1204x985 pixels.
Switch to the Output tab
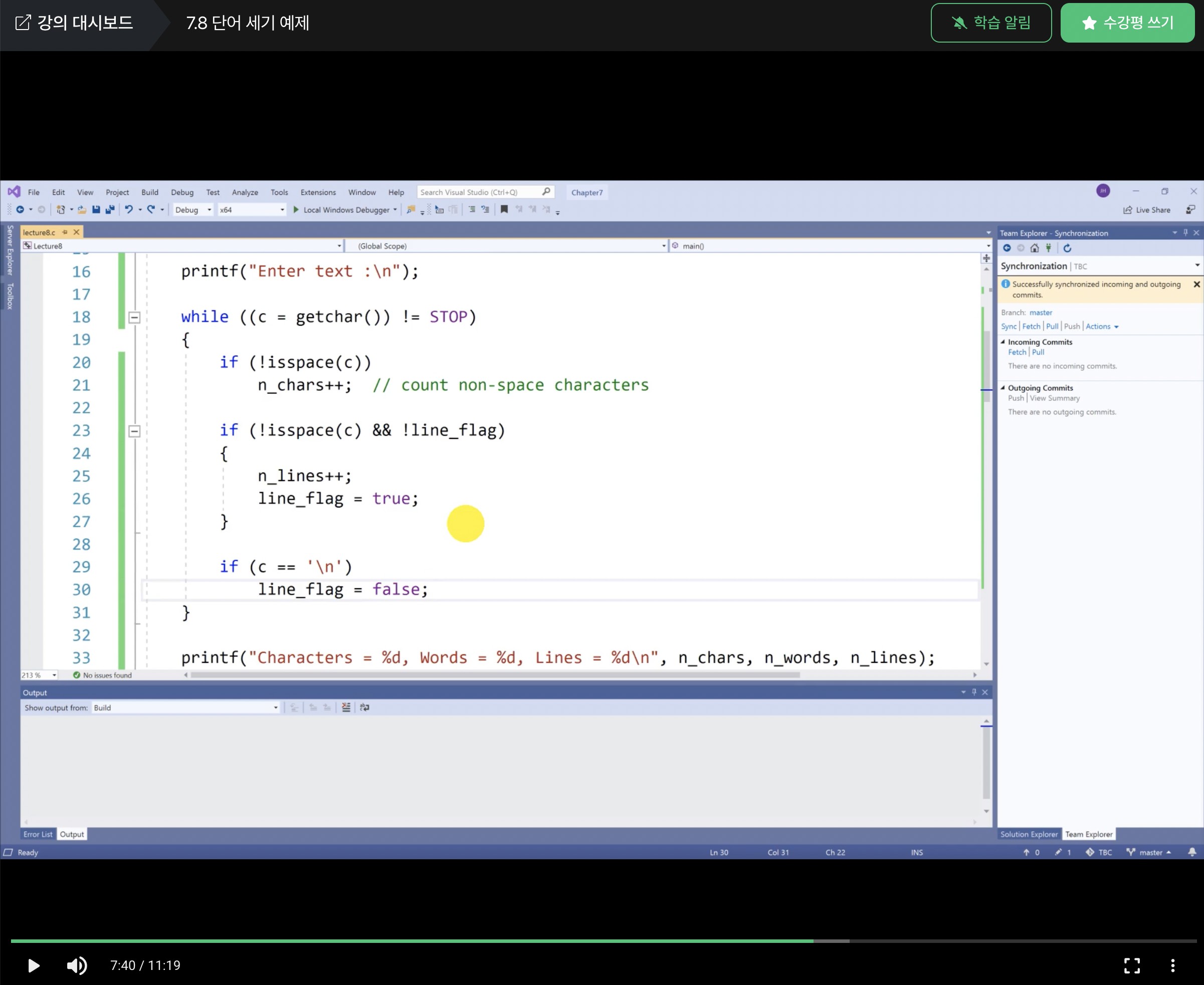[x=71, y=833]
